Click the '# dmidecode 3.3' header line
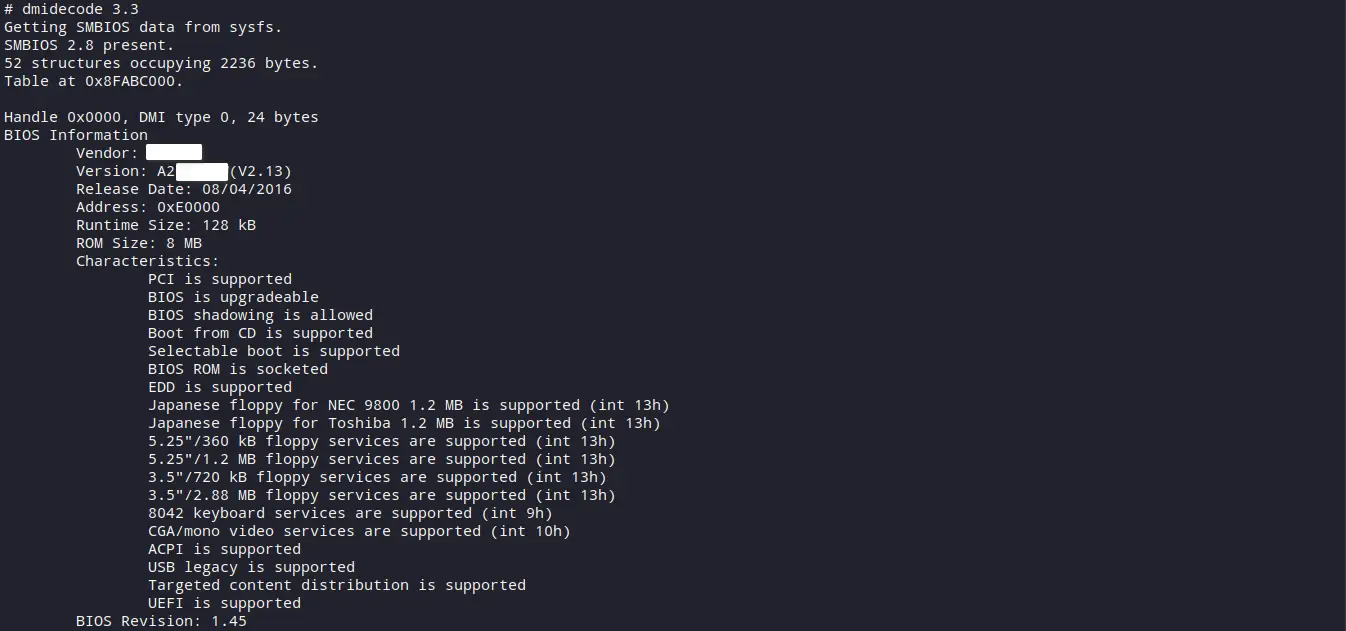The width and height of the screenshot is (1346, 631). pyautogui.click(x=71, y=9)
